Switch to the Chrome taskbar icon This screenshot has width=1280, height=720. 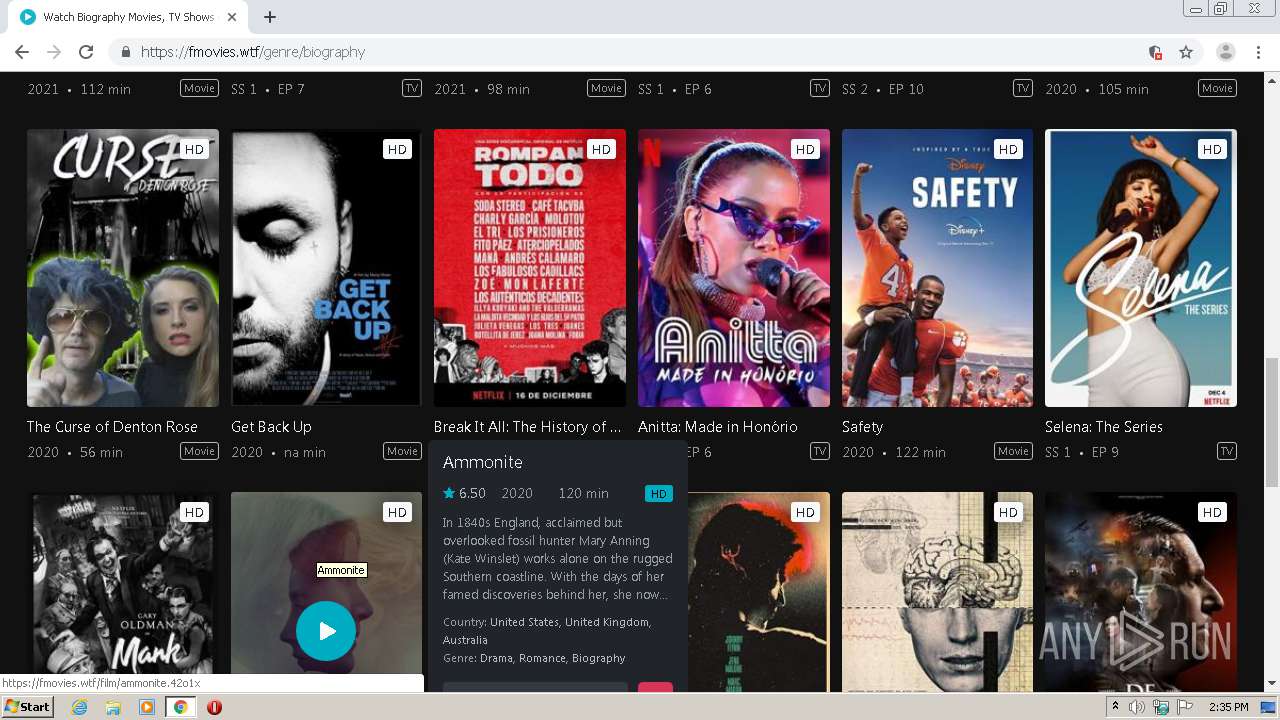(180, 707)
